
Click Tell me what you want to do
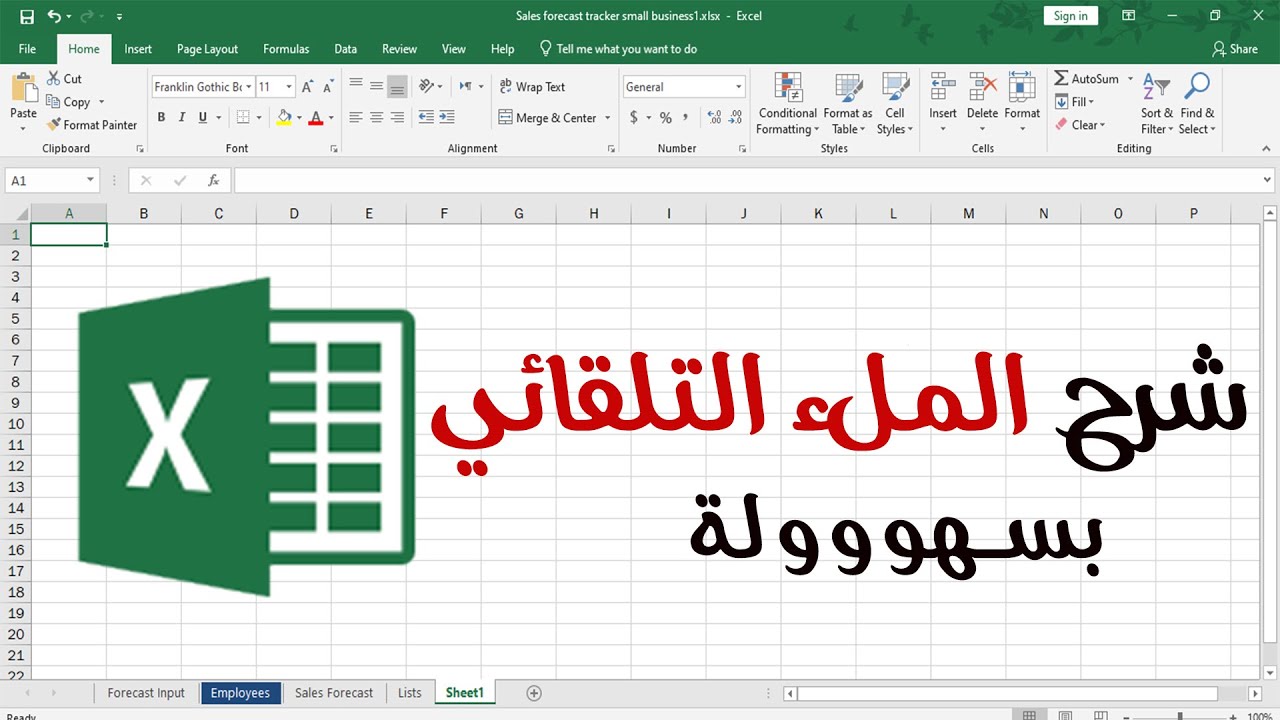[618, 49]
